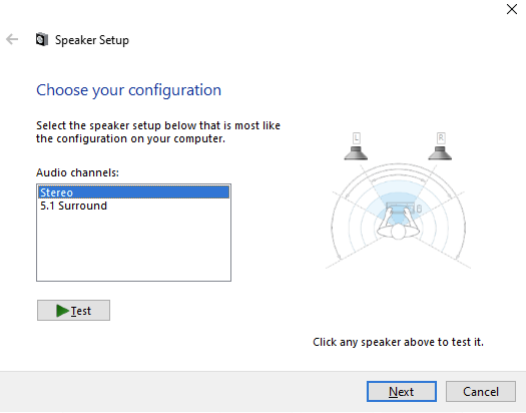Click the 'Click any speaker above' hint text
The height and width of the screenshot is (413, 526).
point(398,342)
